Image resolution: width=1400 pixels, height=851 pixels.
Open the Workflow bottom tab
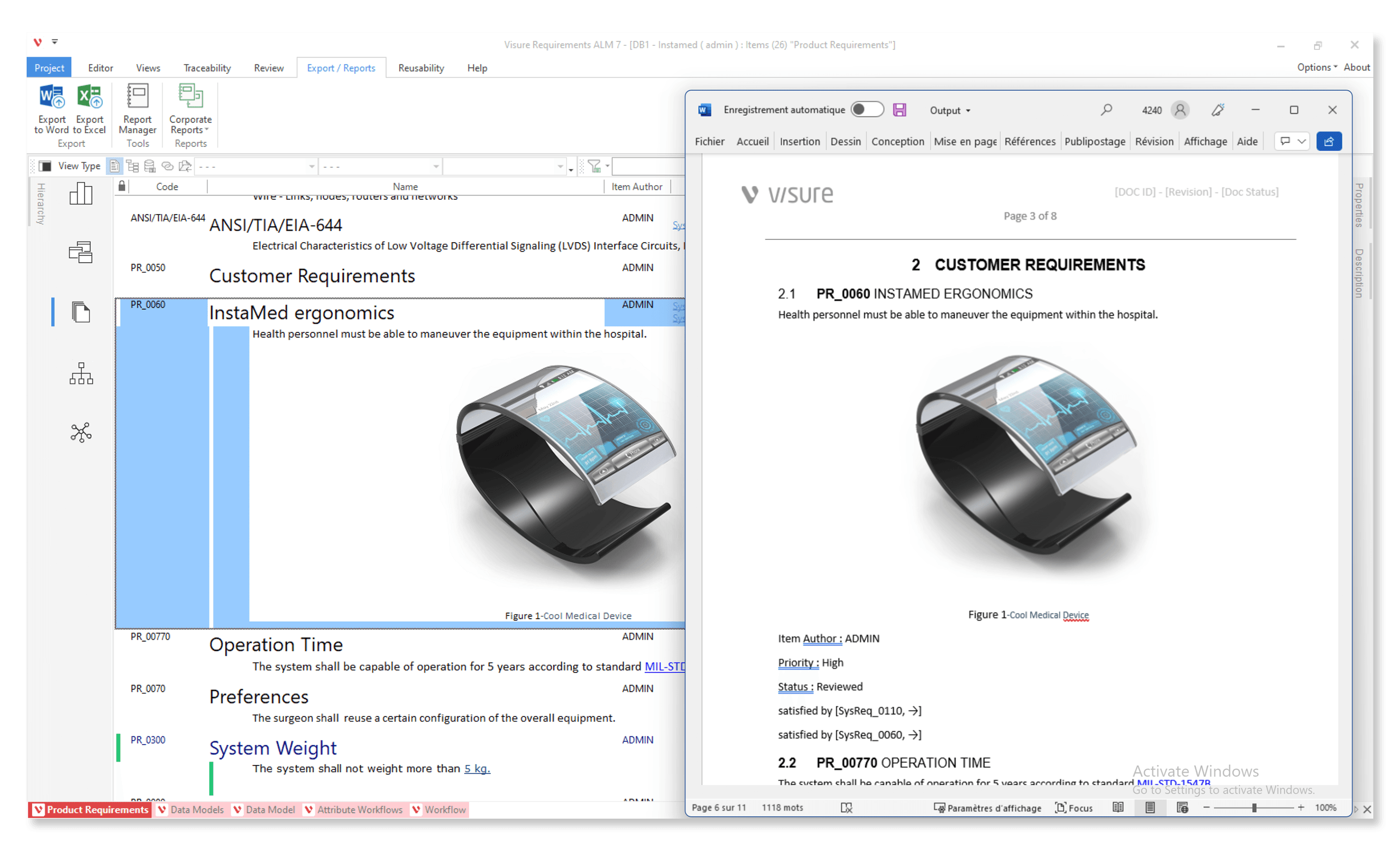click(439, 810)
